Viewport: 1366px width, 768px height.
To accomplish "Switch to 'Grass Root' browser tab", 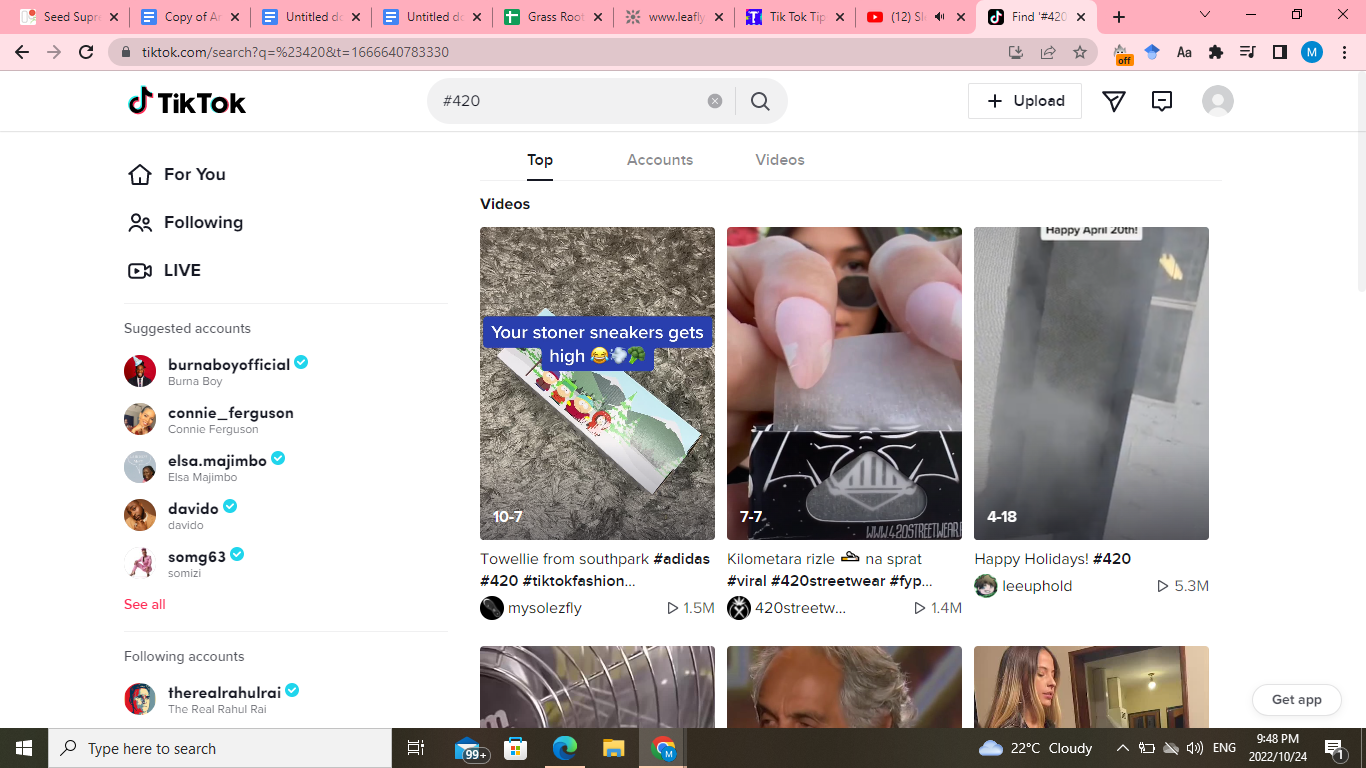I will 552,17.
